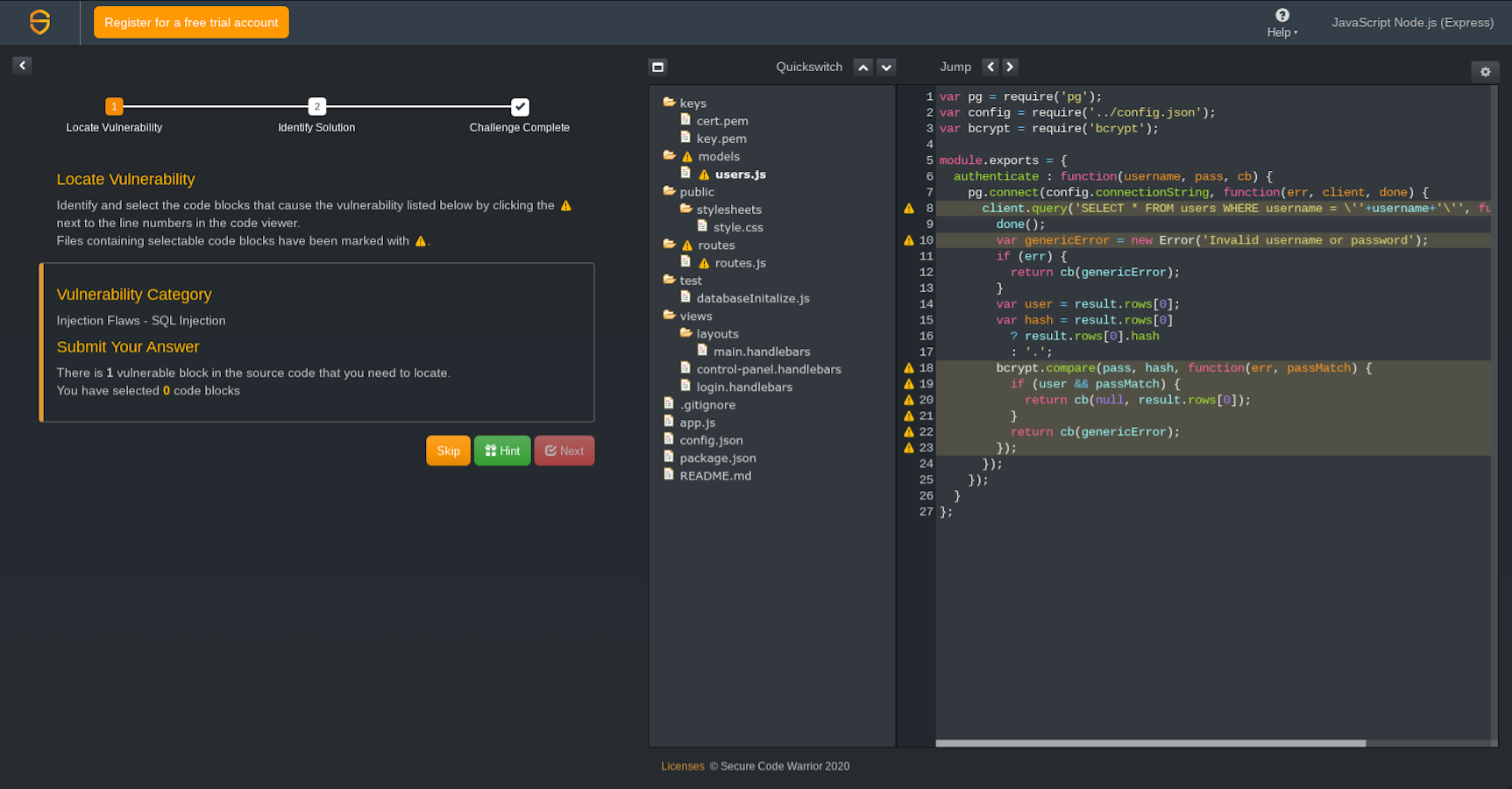Open the Licenses link
1512x789 pixels.
pos(683,766)
